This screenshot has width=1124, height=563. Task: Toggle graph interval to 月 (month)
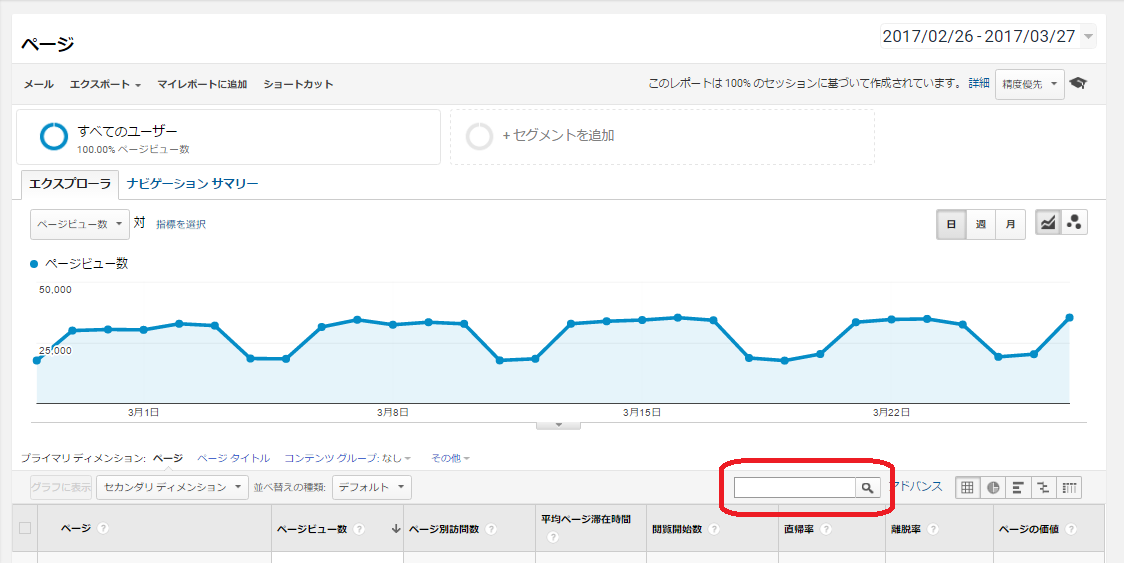coord(1010,224)
